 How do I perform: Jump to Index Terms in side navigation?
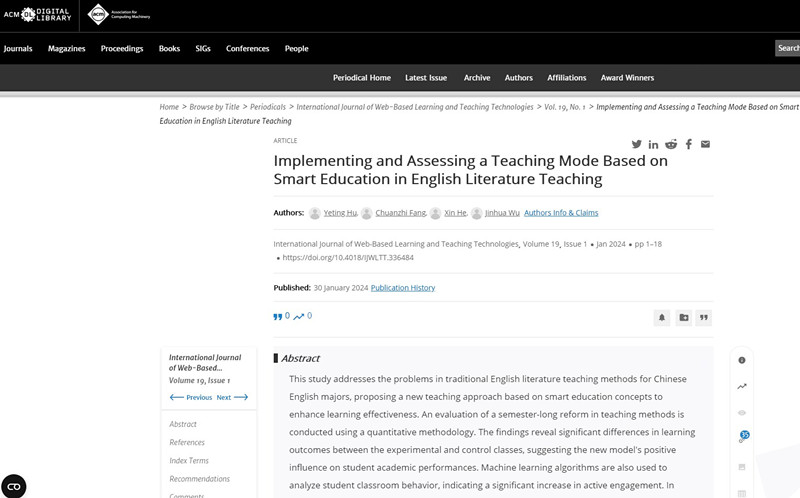pyautogui.click(x=189, y=461)
